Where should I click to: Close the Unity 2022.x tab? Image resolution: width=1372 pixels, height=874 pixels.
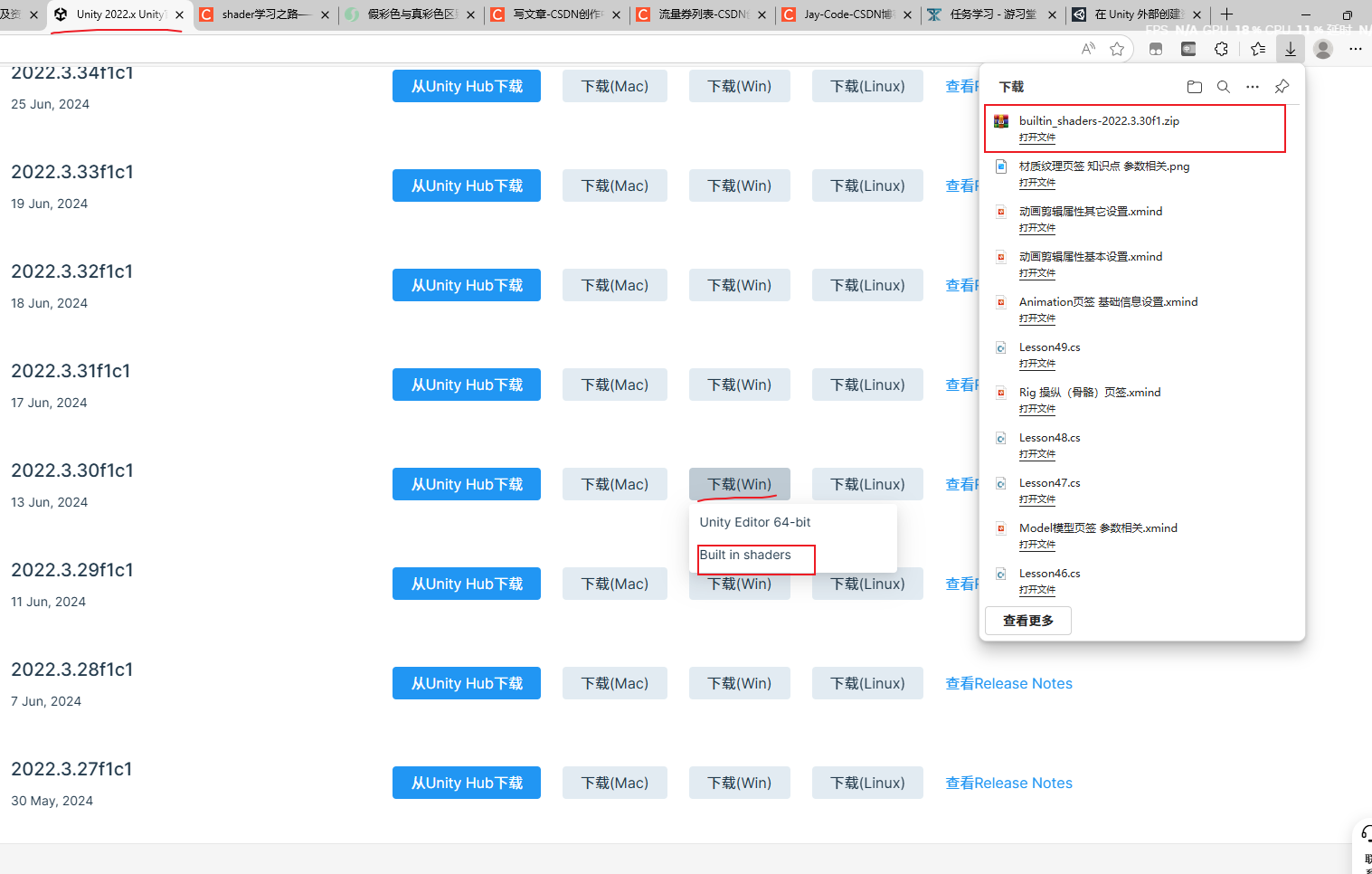click(x=179, y=14)
